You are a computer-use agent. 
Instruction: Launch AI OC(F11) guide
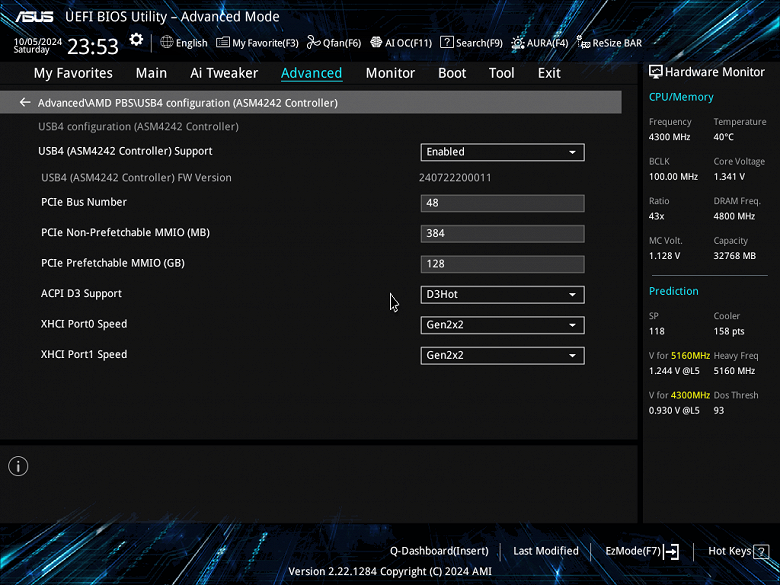tap(401, 43)
